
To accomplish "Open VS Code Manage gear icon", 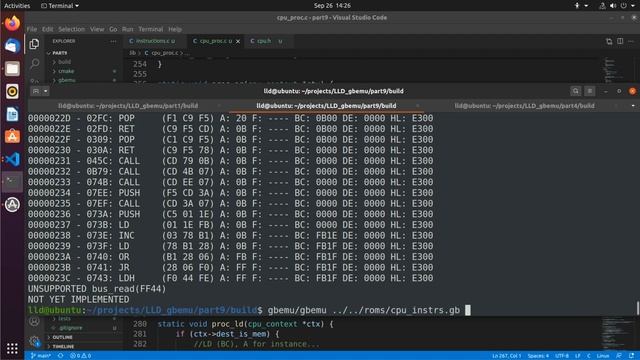I will [x=34, y=341].
